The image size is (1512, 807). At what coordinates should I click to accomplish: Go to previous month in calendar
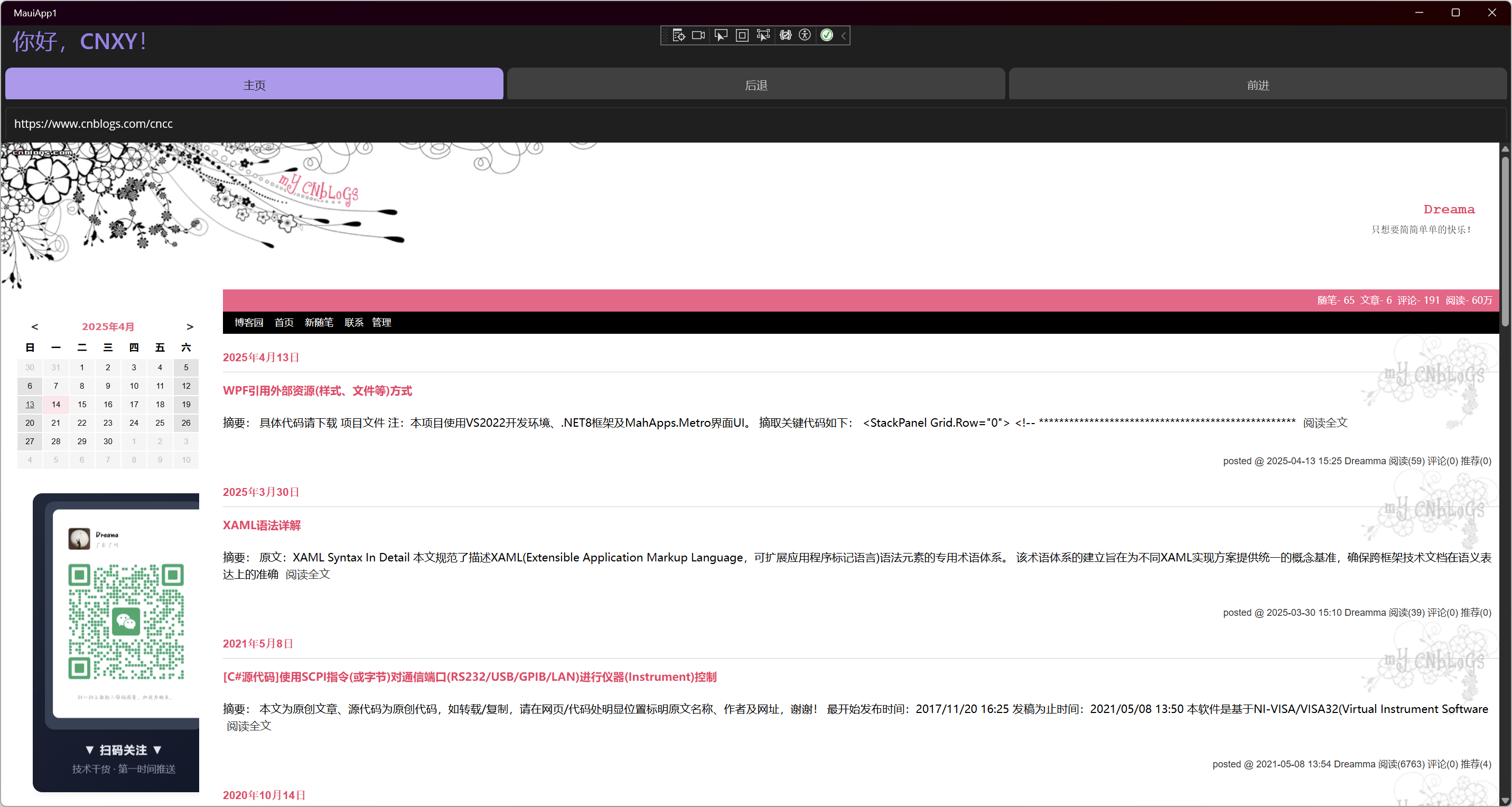point(35,326)
